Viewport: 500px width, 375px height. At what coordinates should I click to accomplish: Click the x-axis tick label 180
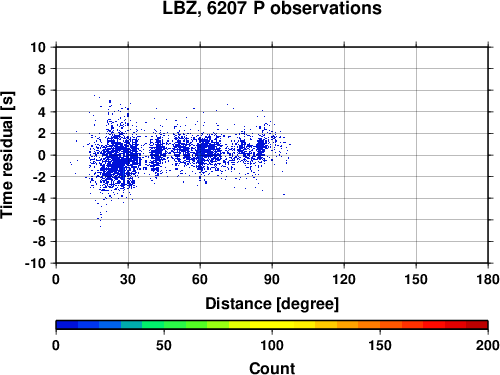488,279
